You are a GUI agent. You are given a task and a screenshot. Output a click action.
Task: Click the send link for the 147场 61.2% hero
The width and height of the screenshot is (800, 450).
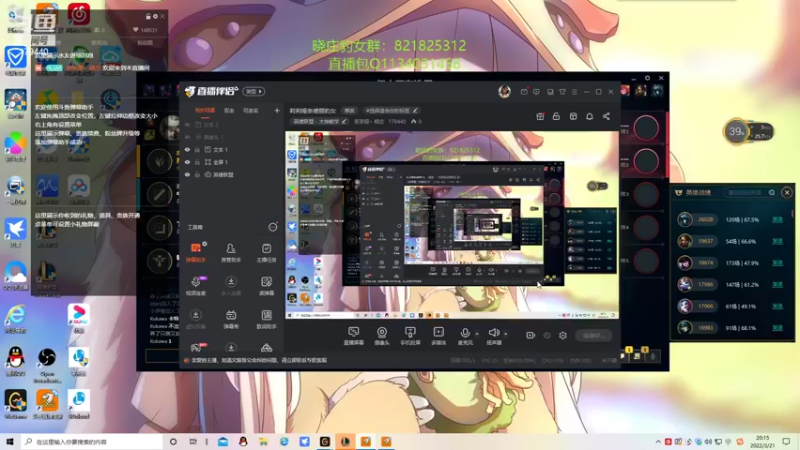click(778, 285)
